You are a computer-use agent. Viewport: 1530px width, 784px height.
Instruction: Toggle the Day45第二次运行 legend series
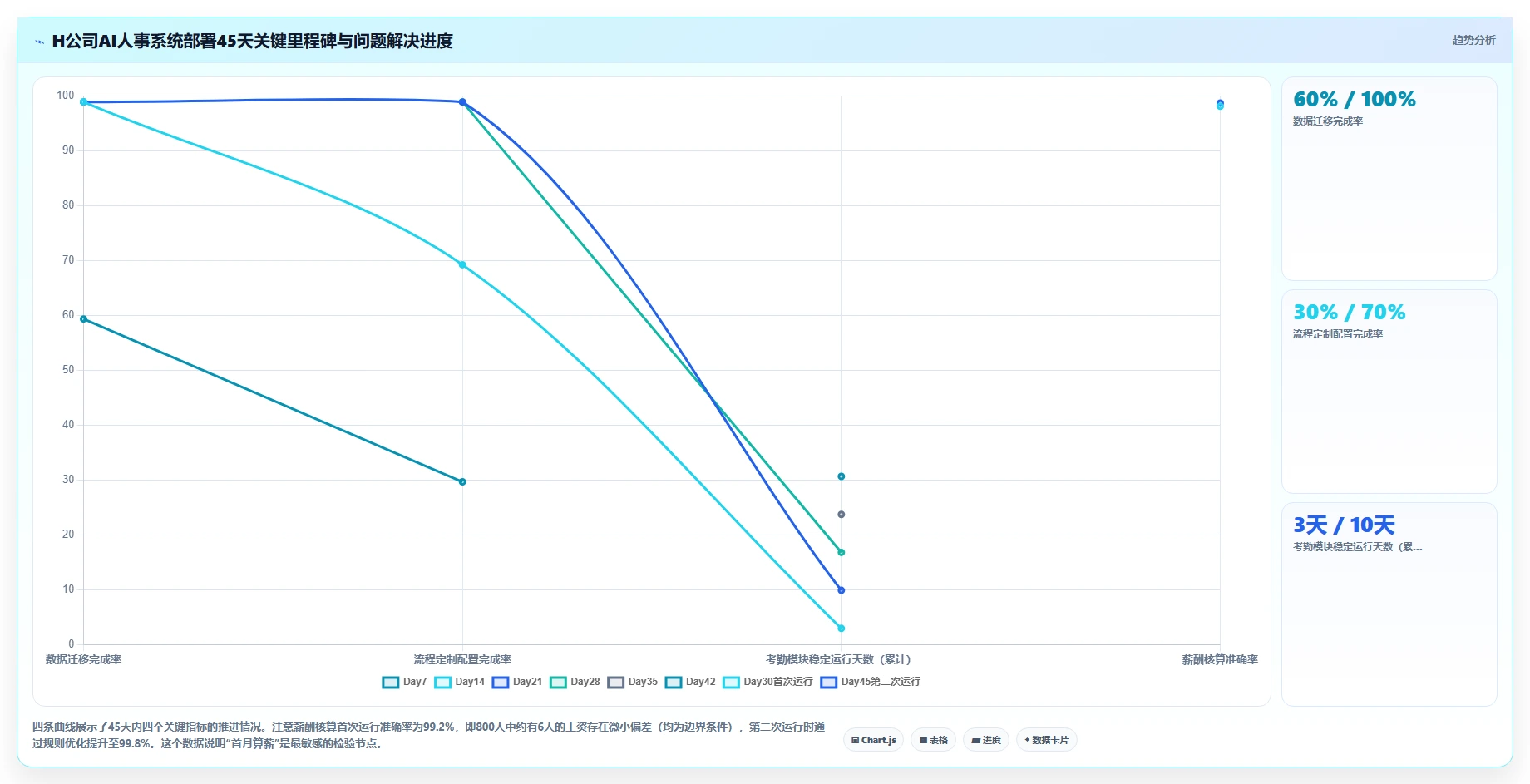(x=871, y=682)
